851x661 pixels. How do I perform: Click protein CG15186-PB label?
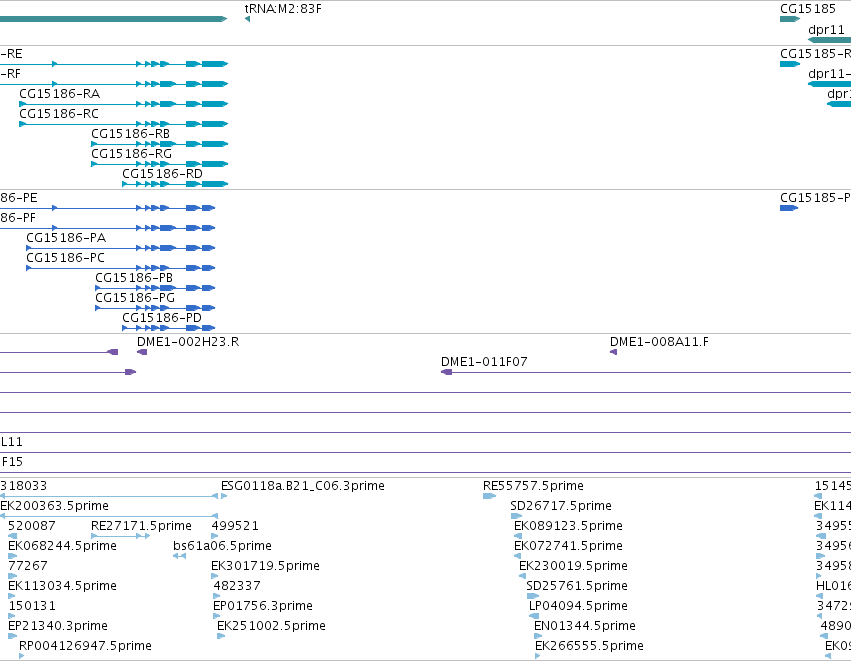[x=134, y=278]
